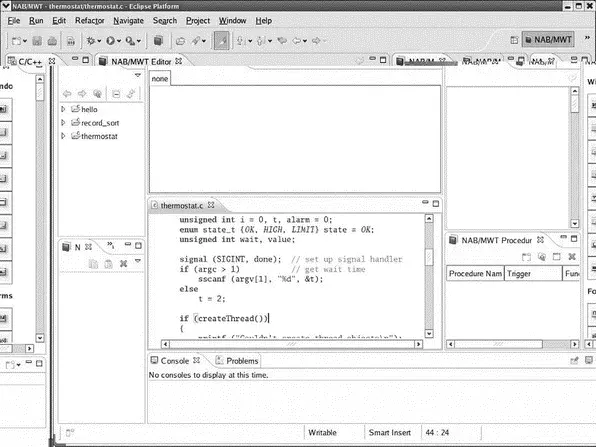Click the Procedure Nam column header

pyautogui.click(x=475, y=274)
